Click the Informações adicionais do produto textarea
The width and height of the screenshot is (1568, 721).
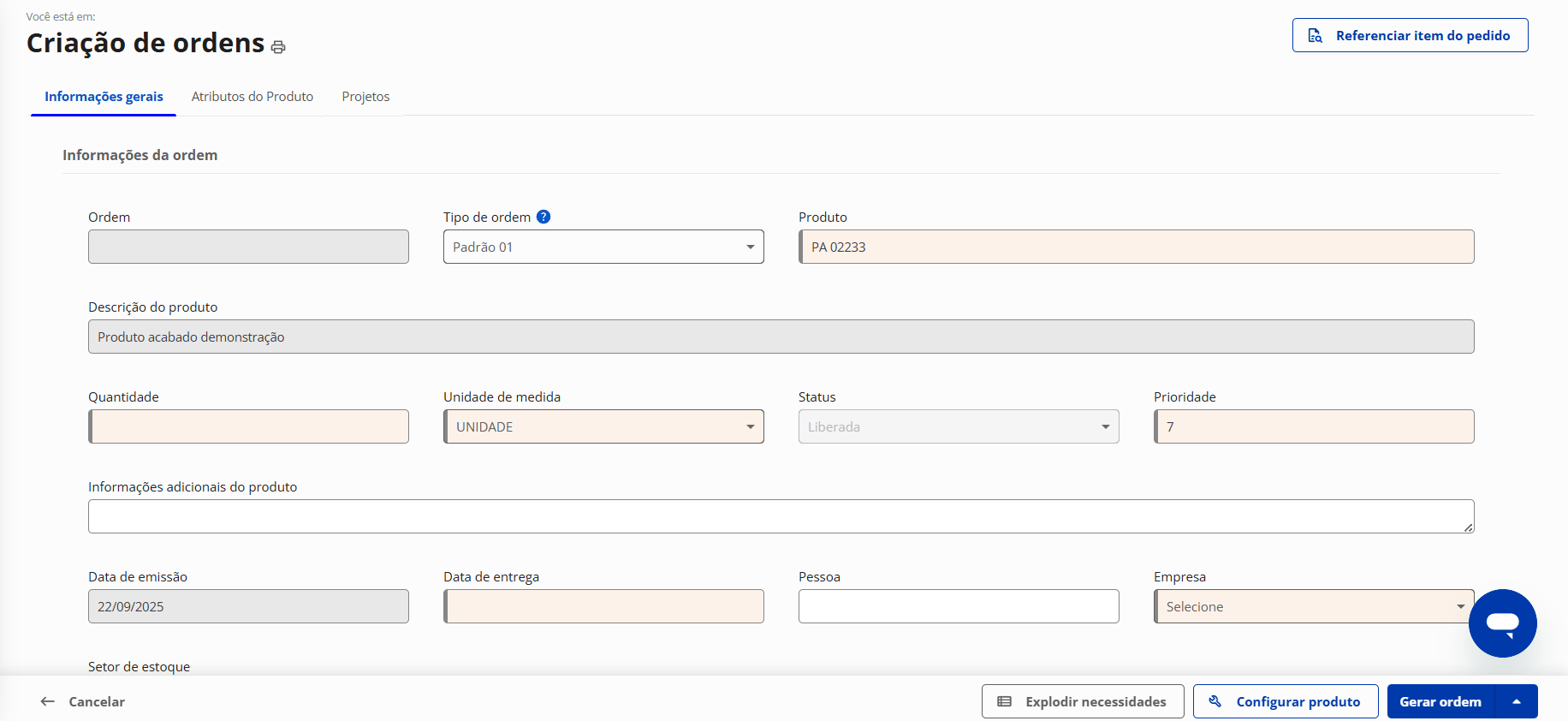[x=780, y=516]
